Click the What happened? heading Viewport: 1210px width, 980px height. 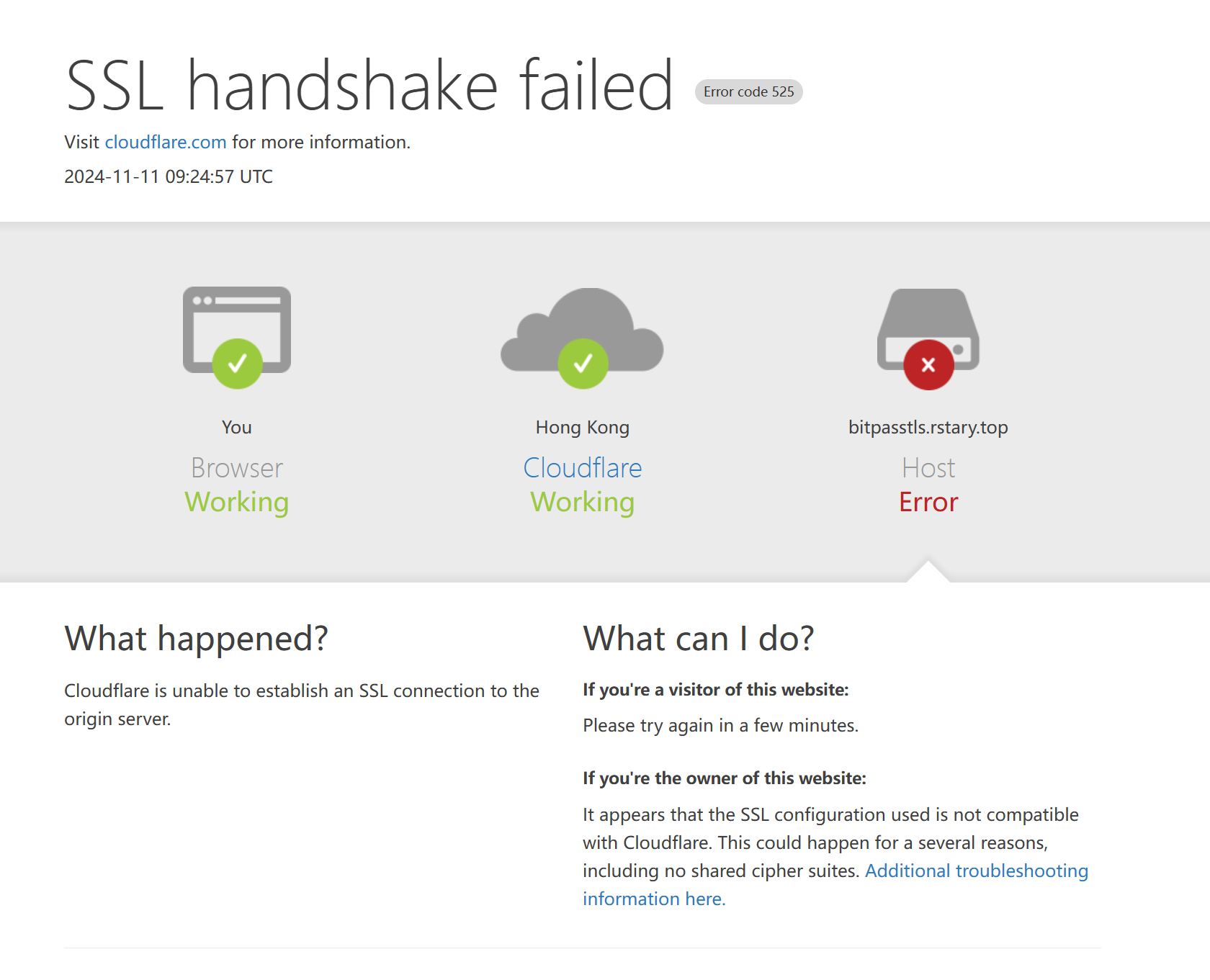click(x=196, y=639)
